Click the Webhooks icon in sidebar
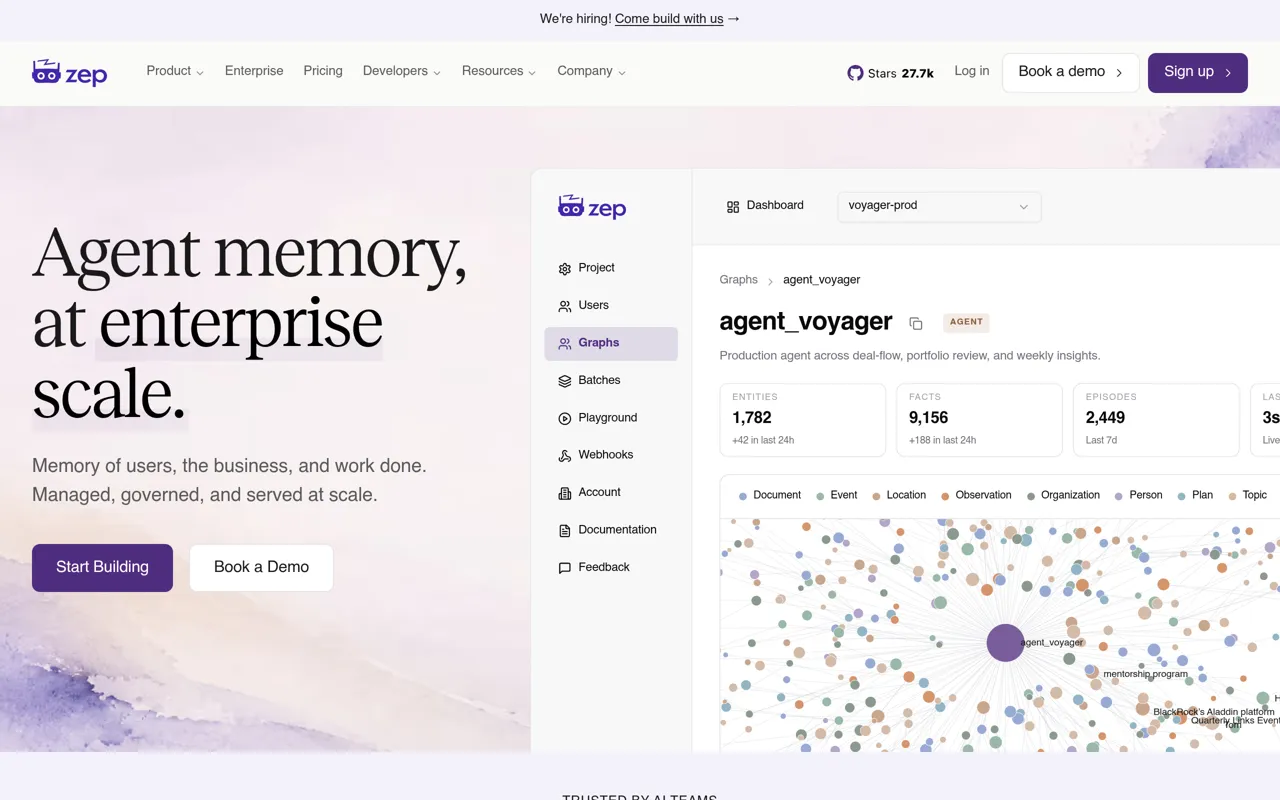 tap(565, 455)
